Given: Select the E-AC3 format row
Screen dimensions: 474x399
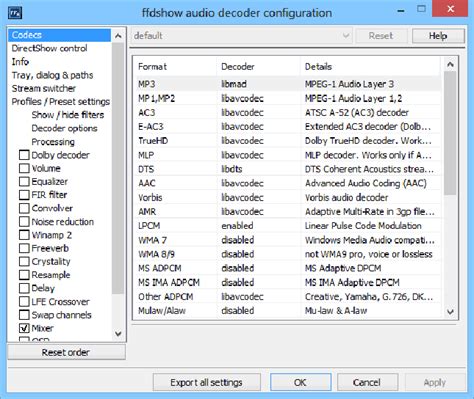Looking at the screenshot, I should pyautogui.click(x=288, y=127).
